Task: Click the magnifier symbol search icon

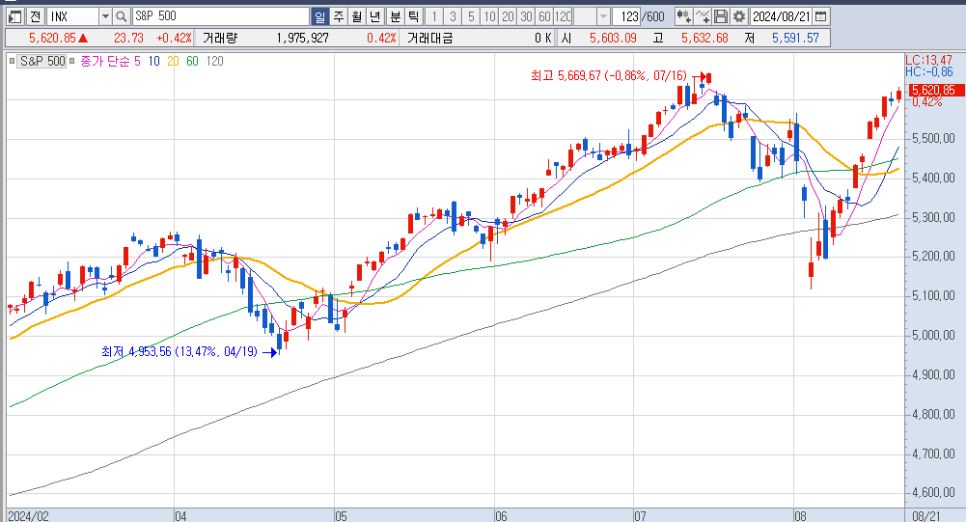Action: (x=121, y=17)
